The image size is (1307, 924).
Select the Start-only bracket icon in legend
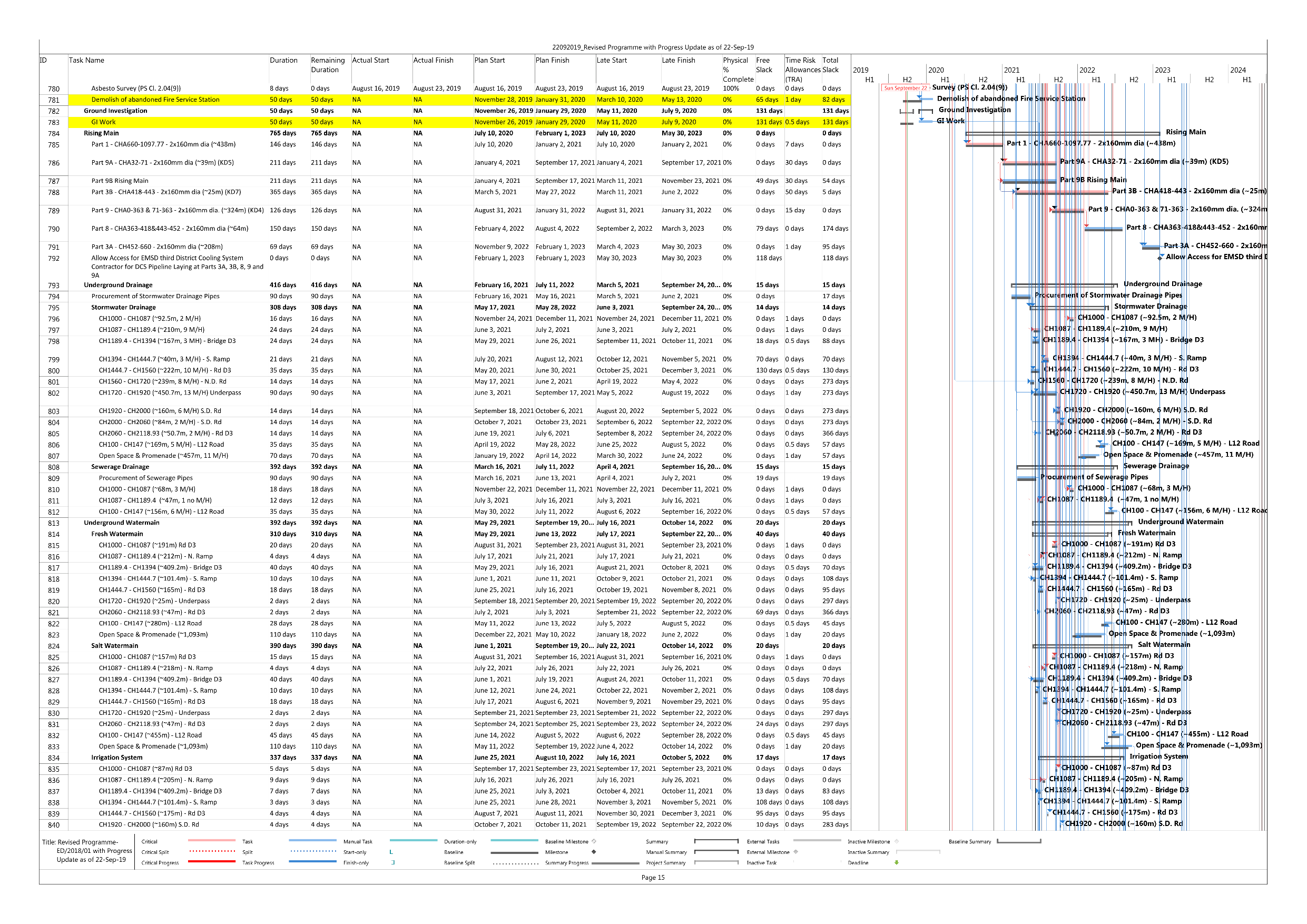point(391,852)
